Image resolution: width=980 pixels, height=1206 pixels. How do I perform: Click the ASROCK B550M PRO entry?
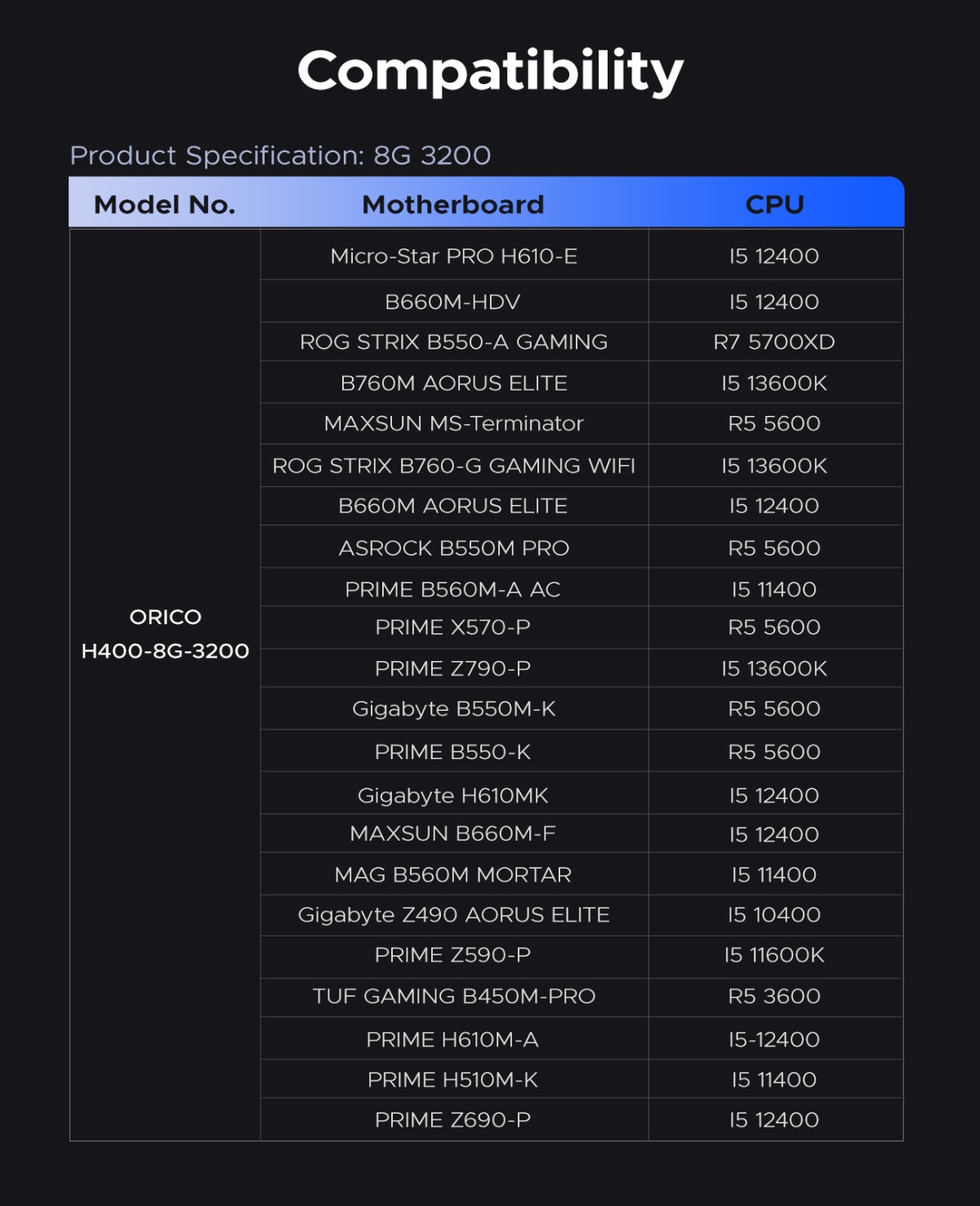click(x=453, y=548)
